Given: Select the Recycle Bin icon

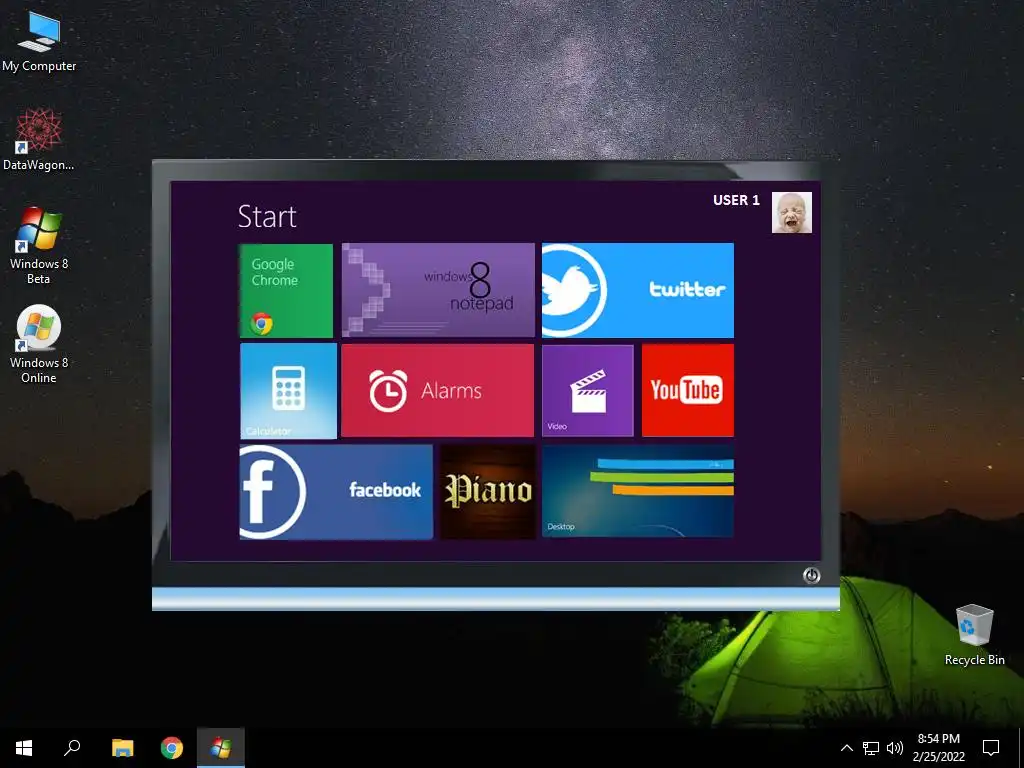Looking at the screenshot, I should coord(974,635).
